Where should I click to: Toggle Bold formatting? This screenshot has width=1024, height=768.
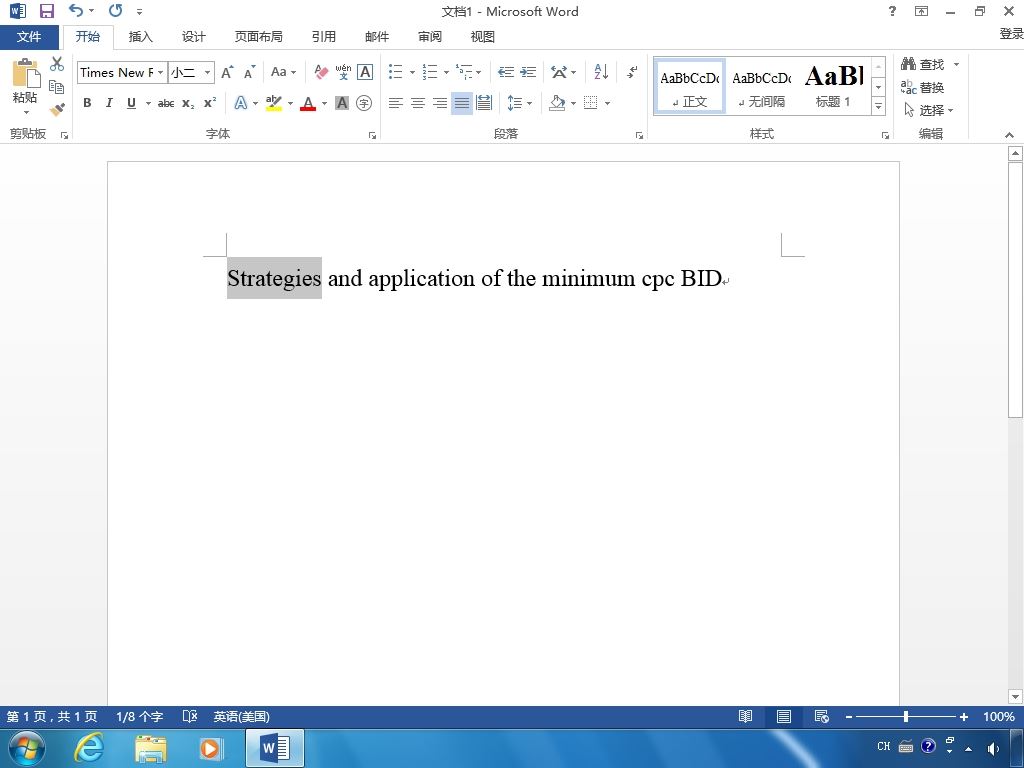coord(87,103)
